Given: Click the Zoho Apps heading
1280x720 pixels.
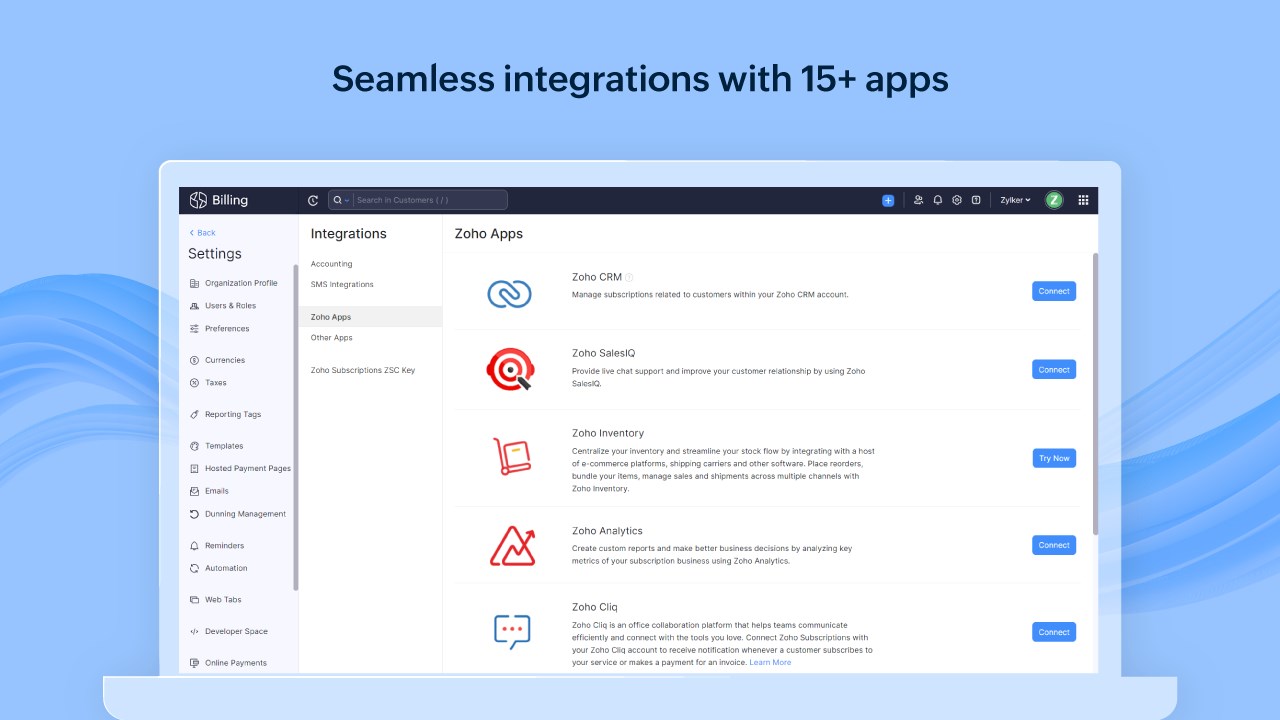Looking at the screenshot, I should coord(489,234).
